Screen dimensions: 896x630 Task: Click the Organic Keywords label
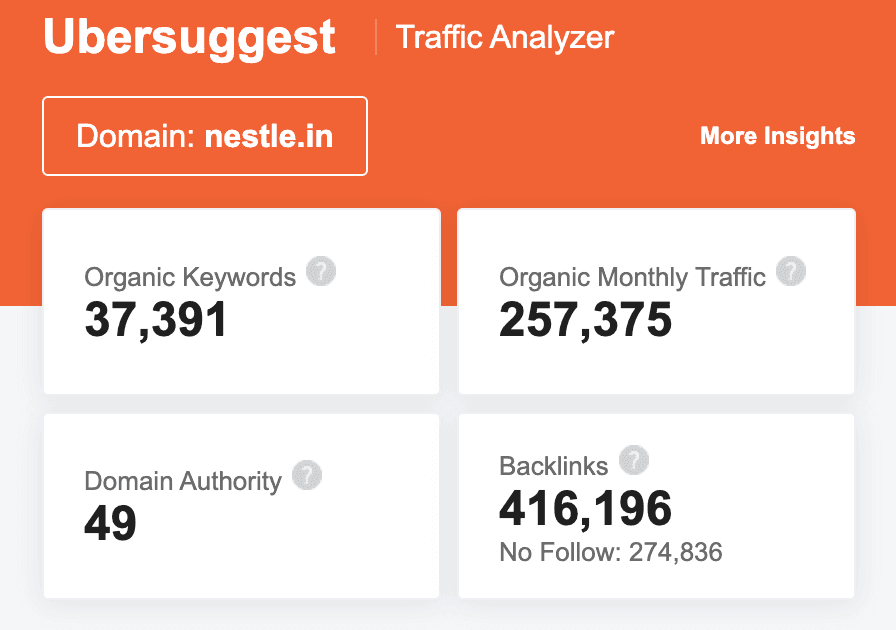(x=190, y=277)
